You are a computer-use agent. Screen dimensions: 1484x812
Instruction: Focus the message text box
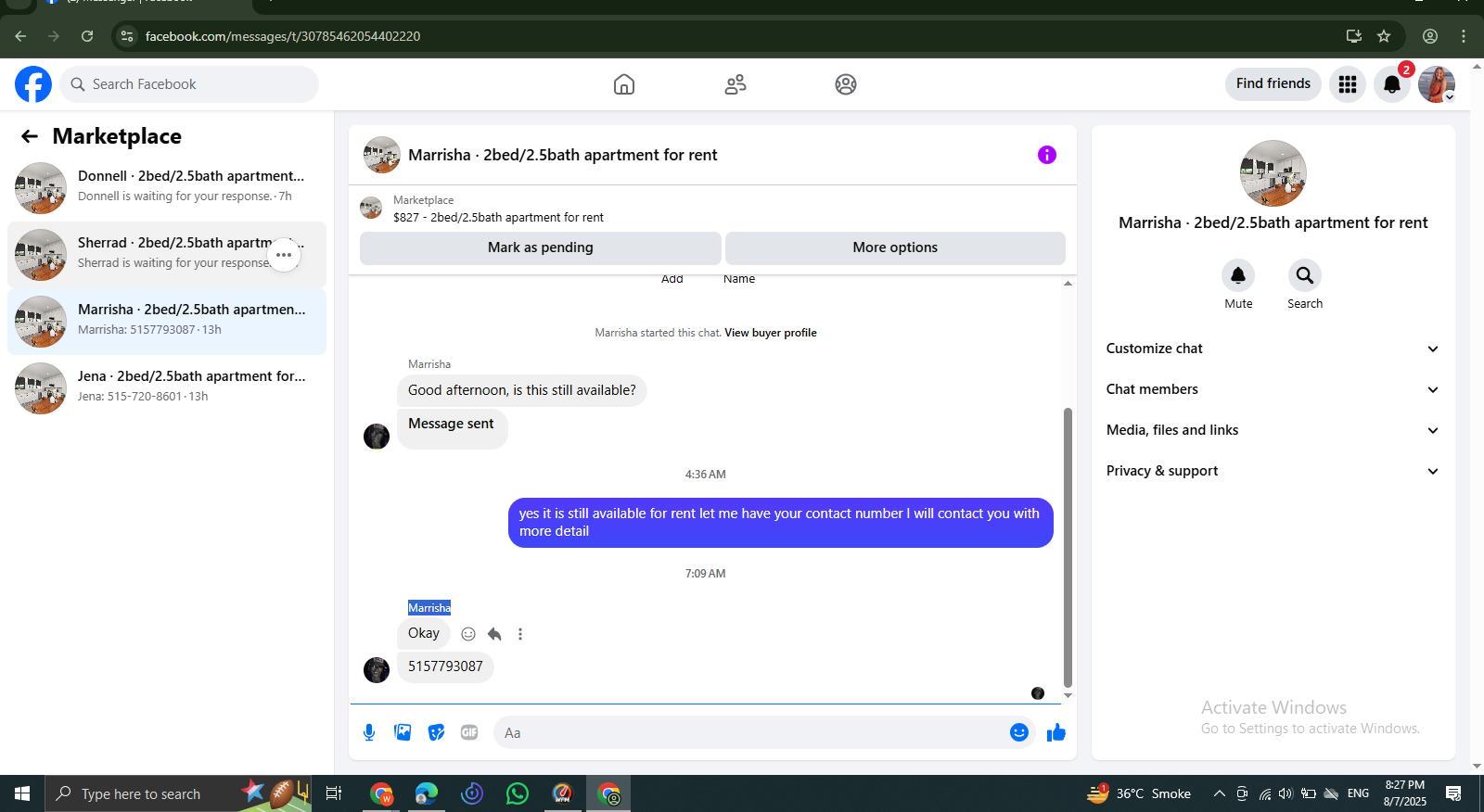[751, 732]
